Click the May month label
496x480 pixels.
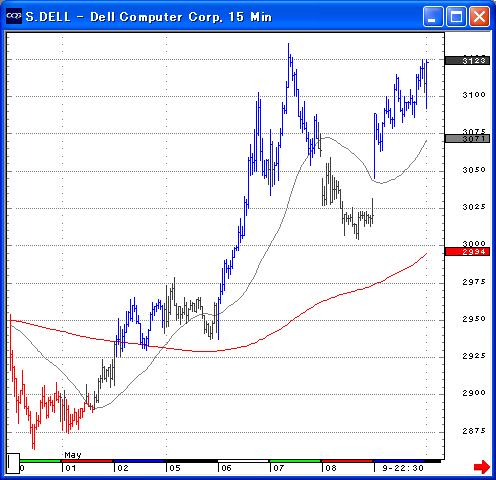point(73,455)
